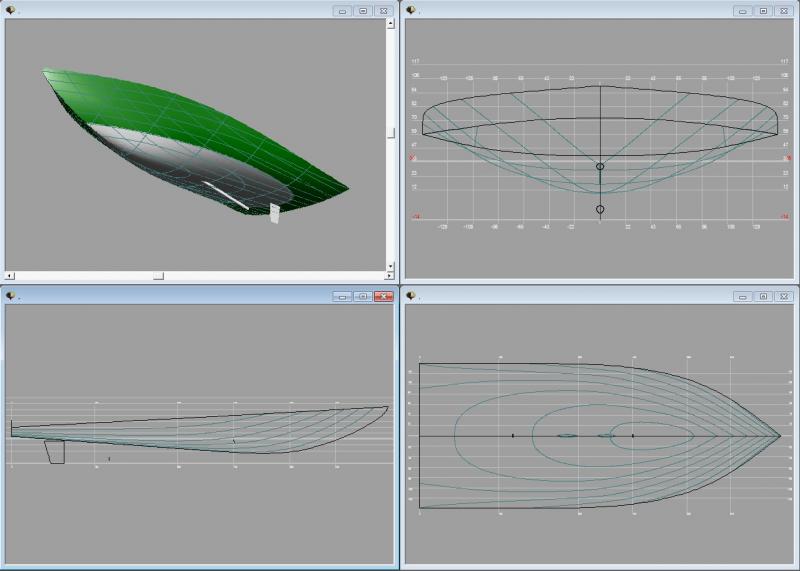Select the lower circle marker in body plan
The width and height of the screenshot is (800, 571).
(600, 210)
